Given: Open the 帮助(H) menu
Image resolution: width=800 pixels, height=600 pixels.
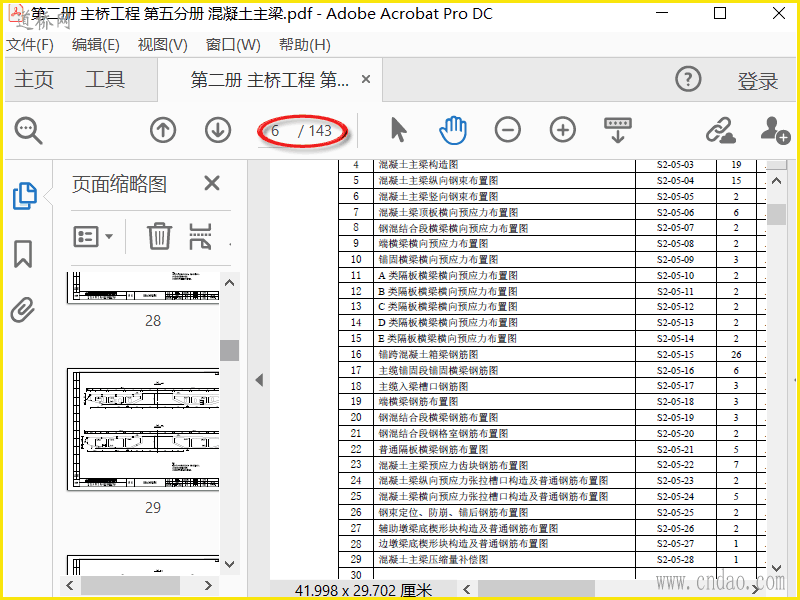Looking at the screenshot, I should coord(305,45).
